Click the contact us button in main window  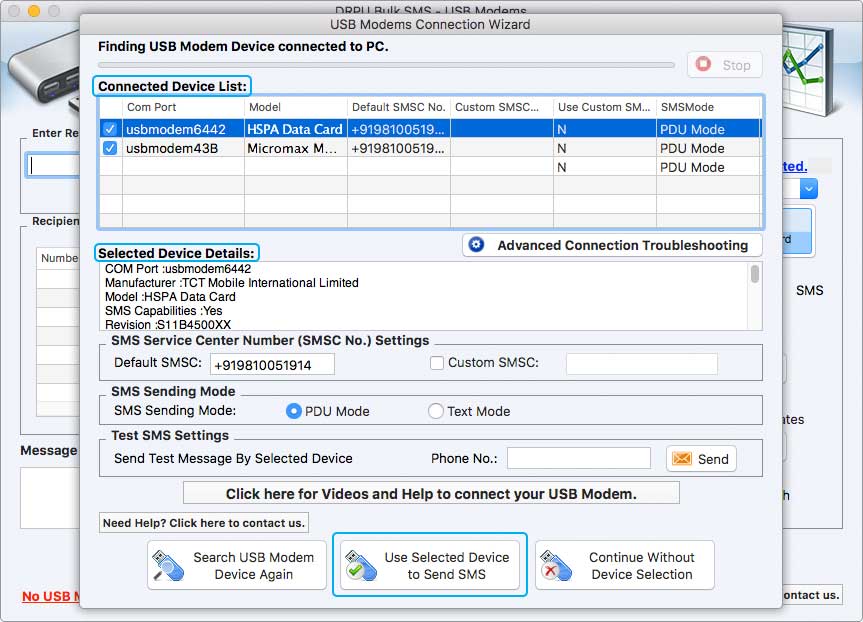[812, 595]
